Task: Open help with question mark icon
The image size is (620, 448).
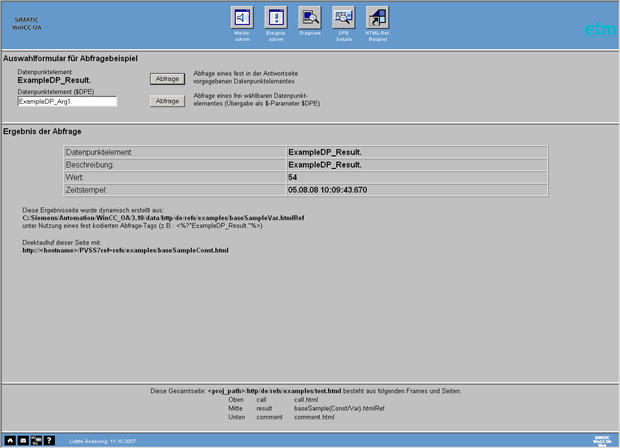Action: click(49, 439)
